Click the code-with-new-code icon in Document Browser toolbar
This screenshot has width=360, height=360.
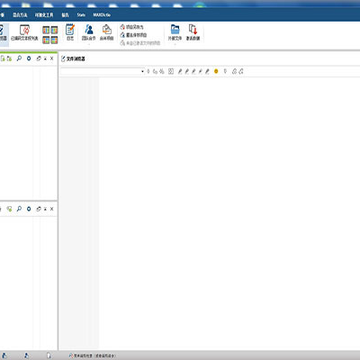point(155,71)
